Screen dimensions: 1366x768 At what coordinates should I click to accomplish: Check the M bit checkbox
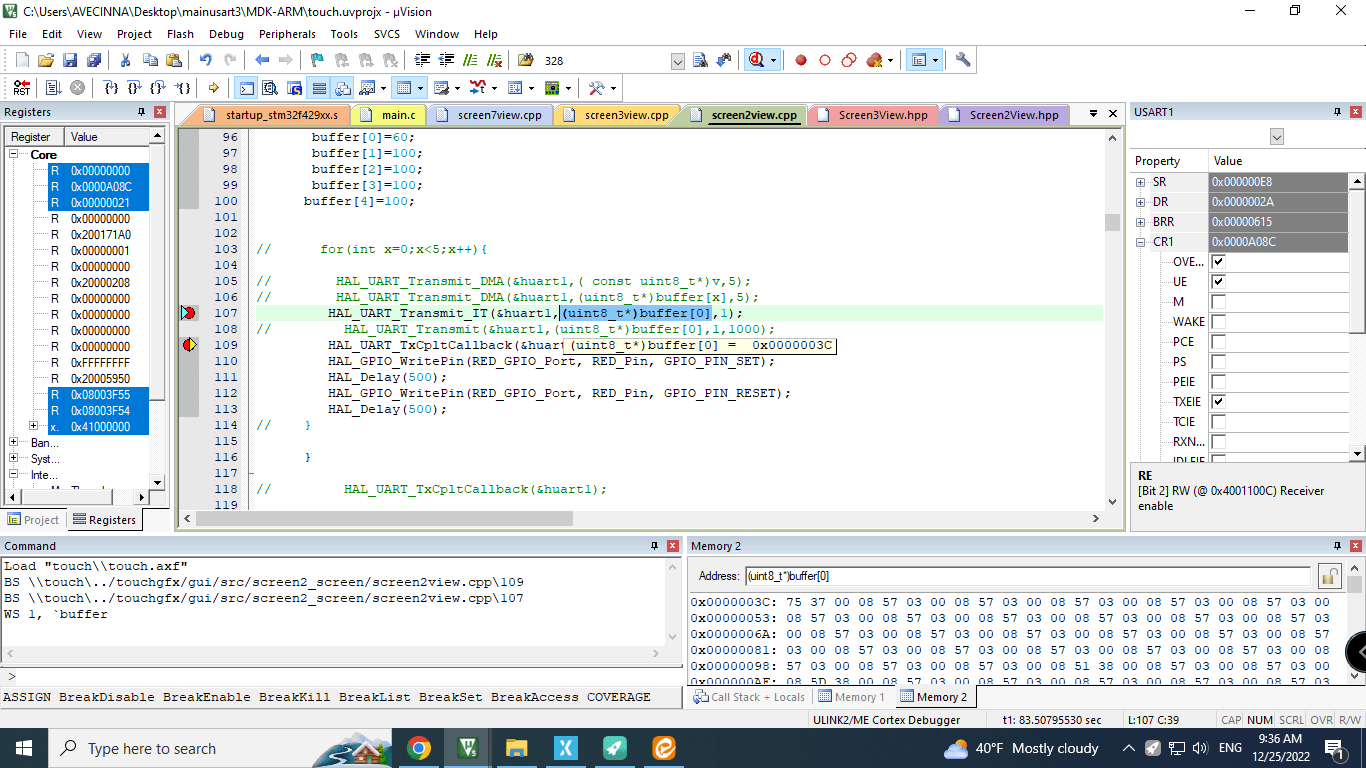[1218, 302]
